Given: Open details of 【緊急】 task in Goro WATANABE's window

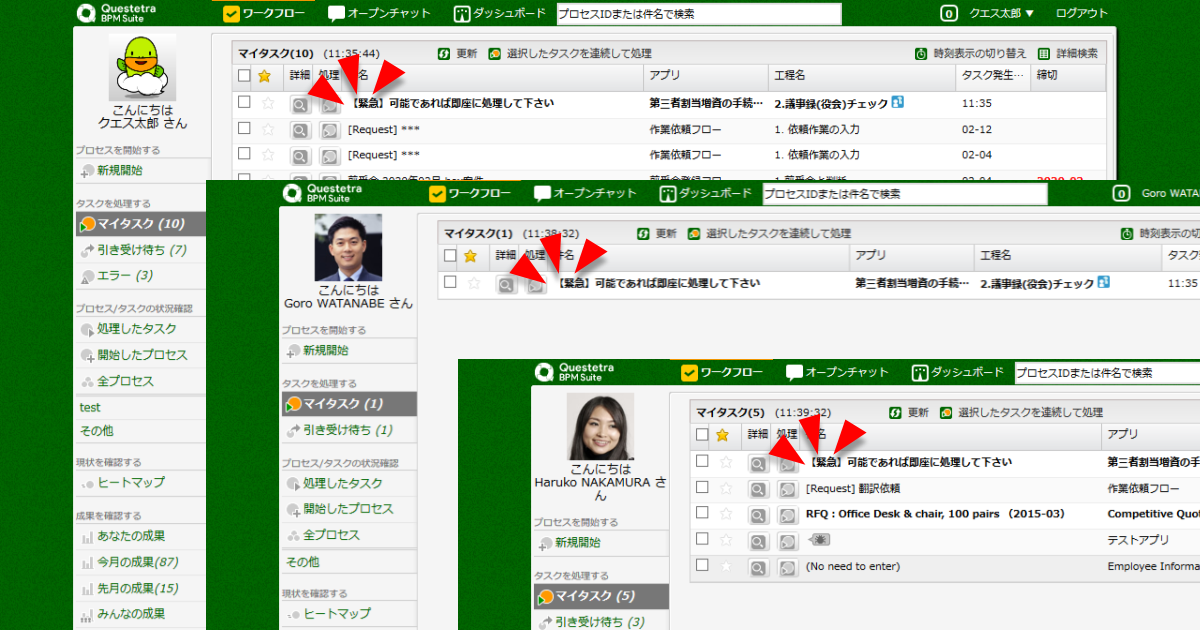Looking at the screenshot, I should pos(506,284).
